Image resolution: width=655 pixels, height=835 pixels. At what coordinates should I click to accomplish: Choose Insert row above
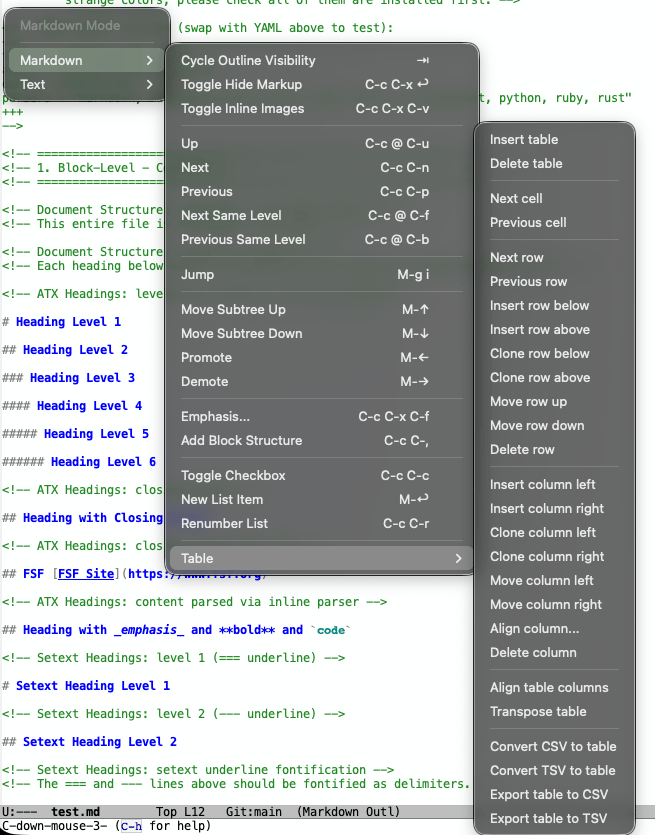pyautogui.click(x=554, y=329)
